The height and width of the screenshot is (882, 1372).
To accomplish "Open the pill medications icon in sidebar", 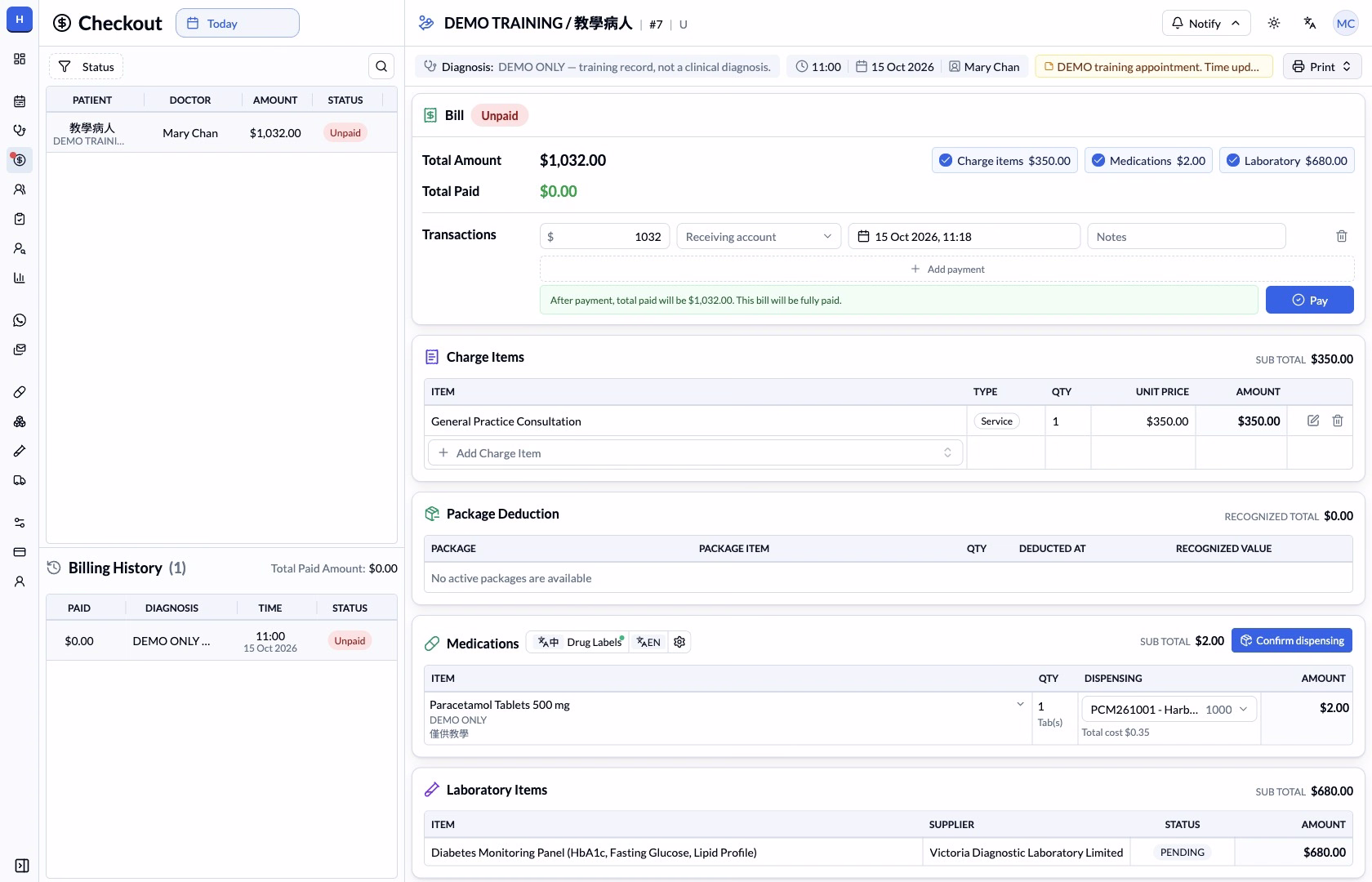I will [20, 392].
